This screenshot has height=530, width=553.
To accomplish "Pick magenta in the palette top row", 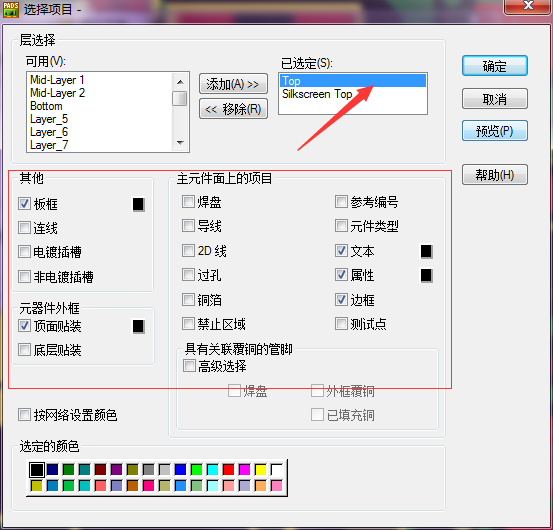I will click(244, 470).
